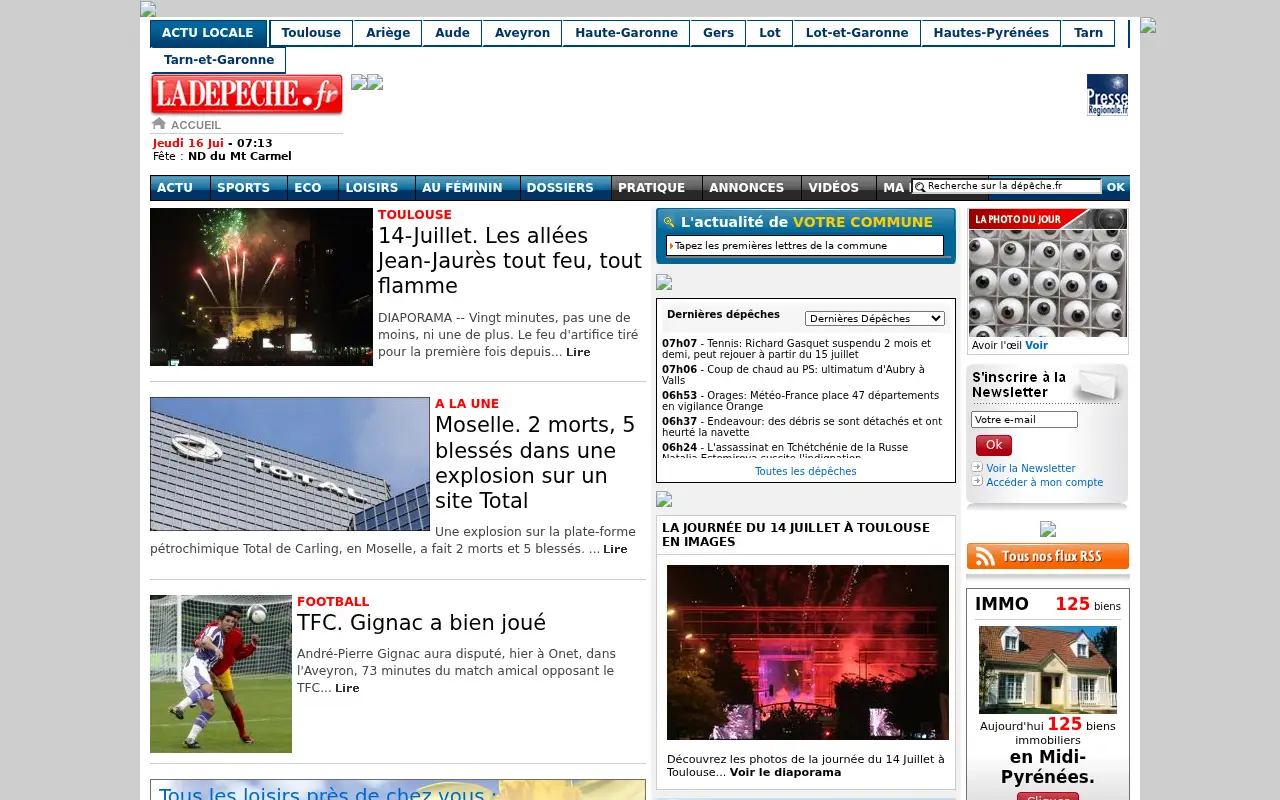Select the Tarn tab
The image size is (1280, 800).
[x=1088, y=33]
